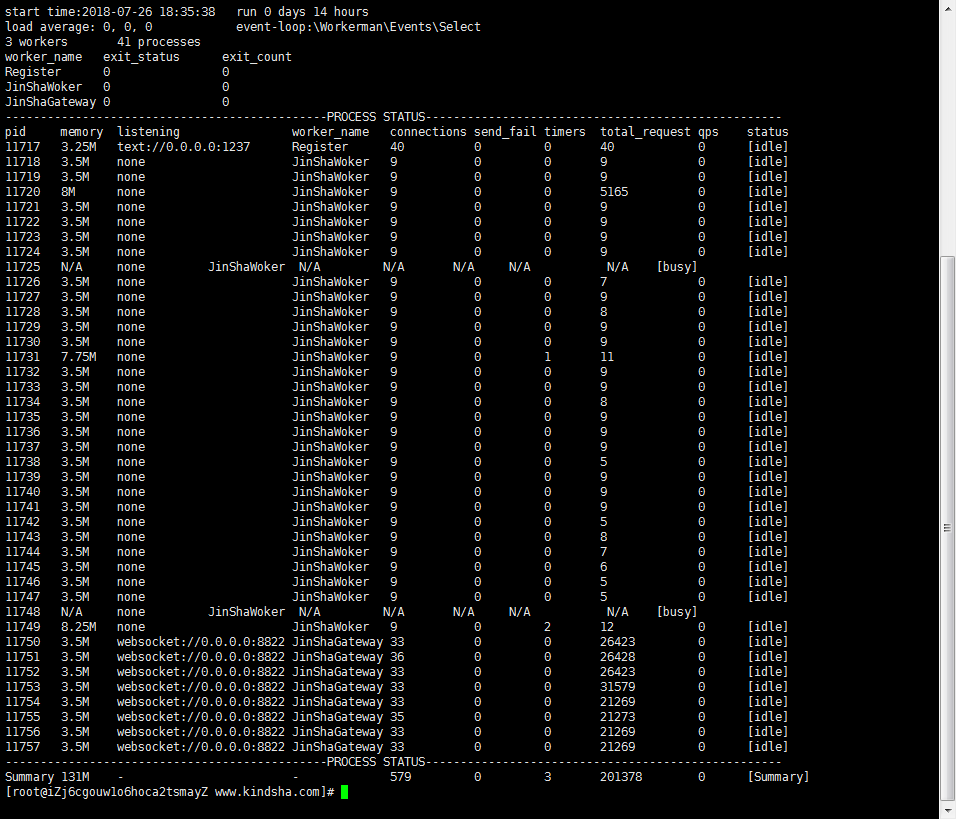Image resolution: width=956 pixels, height=819 pixels.
Task: Click the 31579 total request value
Action: 617,687
